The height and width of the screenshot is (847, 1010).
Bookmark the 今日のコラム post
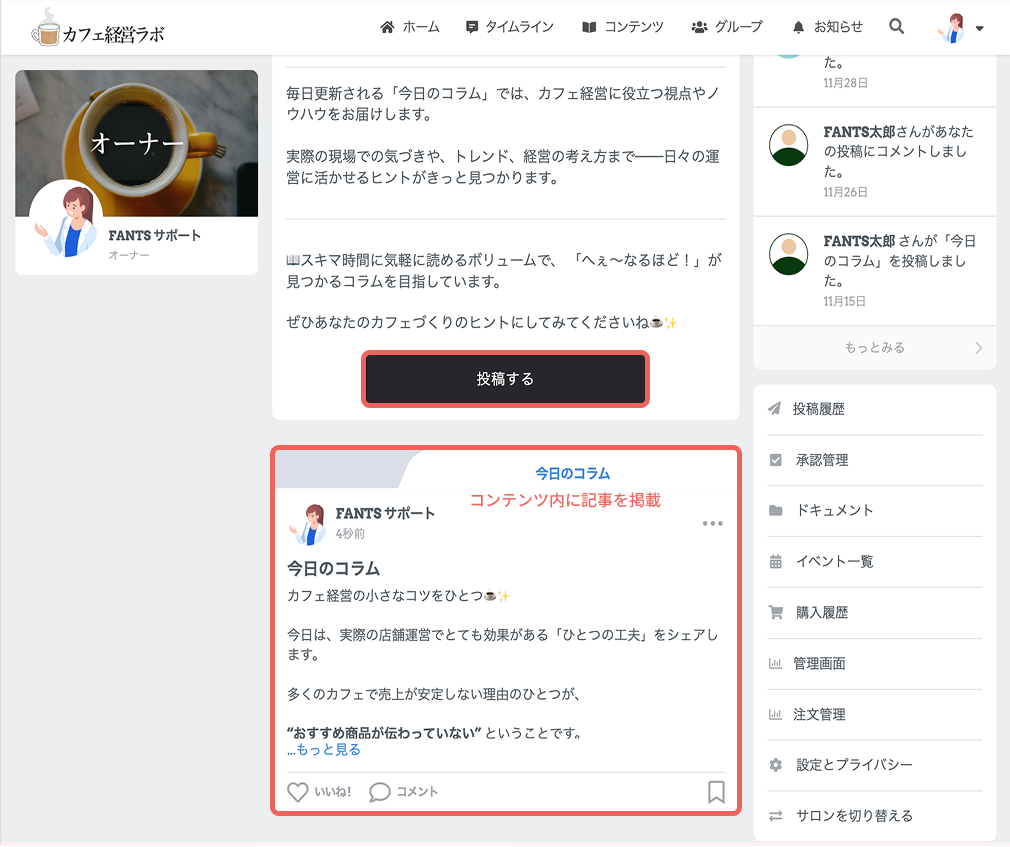coord(716,792)
